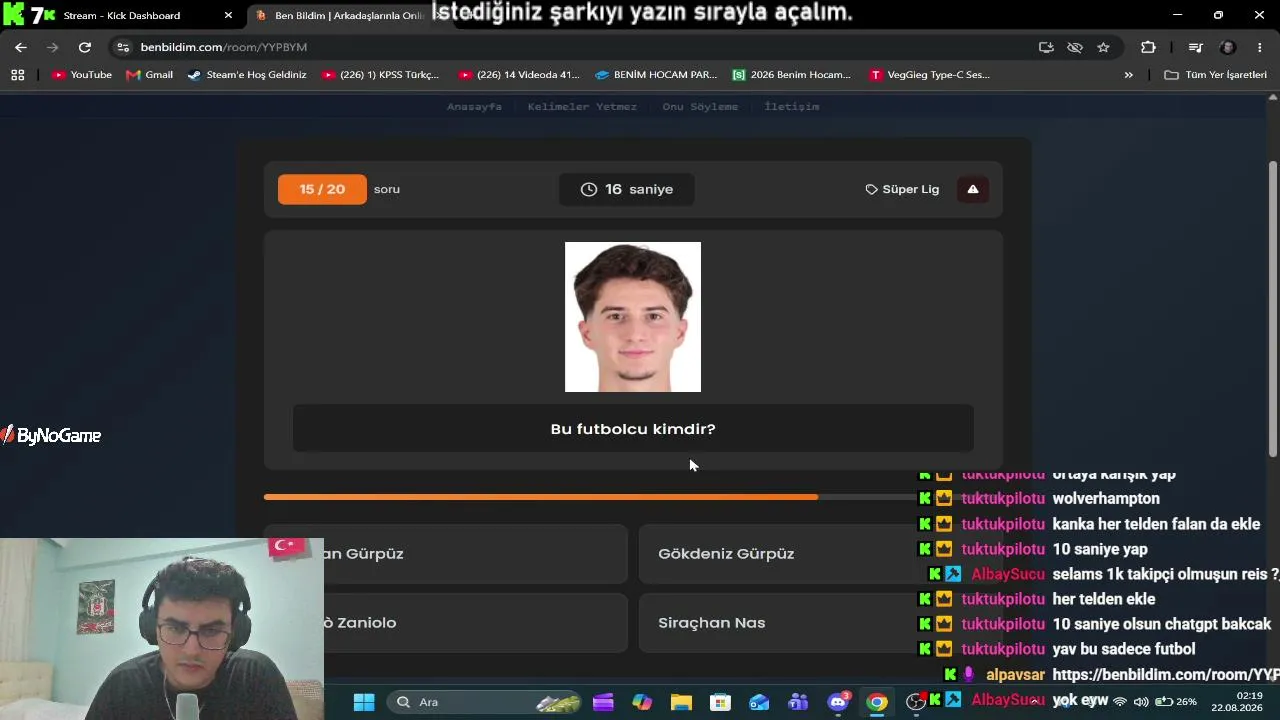Open Outlook from the taskbar

(759, 702)
